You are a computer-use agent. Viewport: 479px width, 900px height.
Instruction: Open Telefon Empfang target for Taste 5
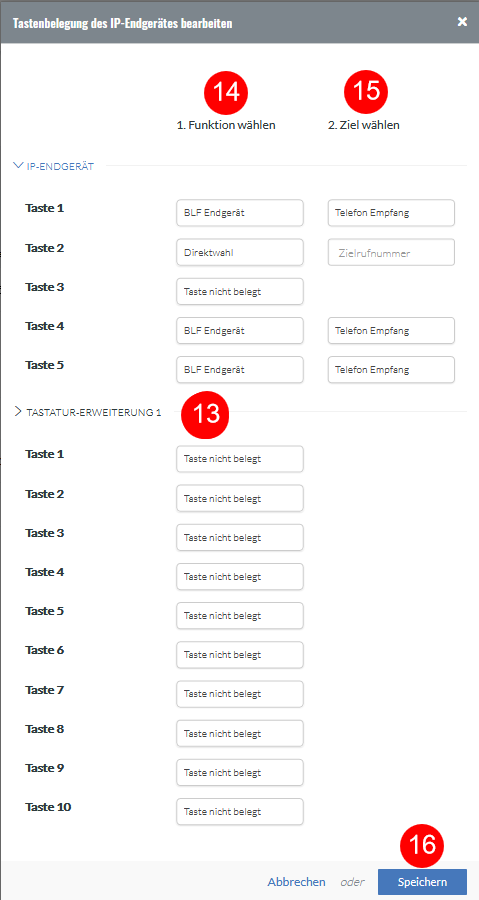coord(391,370)
